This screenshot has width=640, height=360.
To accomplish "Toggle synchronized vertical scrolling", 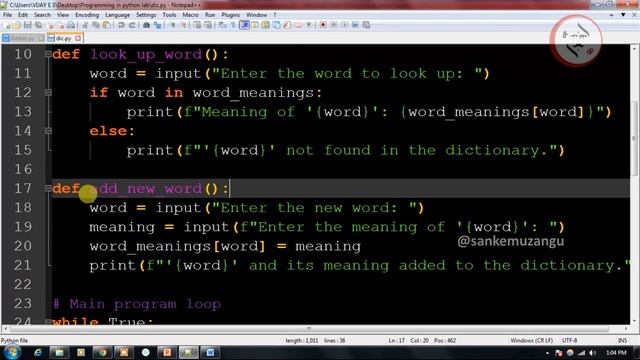I will [197, 25].
